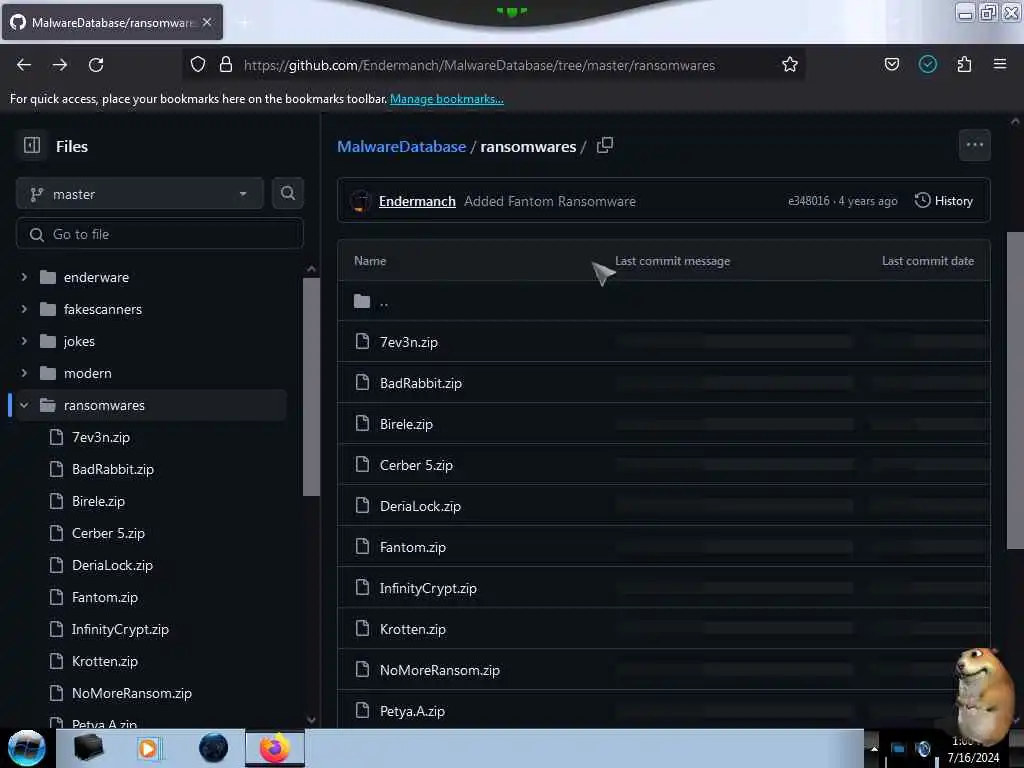1024x768 pixels.
Task: Open the new tab plus button
Action: click(243, 22)
